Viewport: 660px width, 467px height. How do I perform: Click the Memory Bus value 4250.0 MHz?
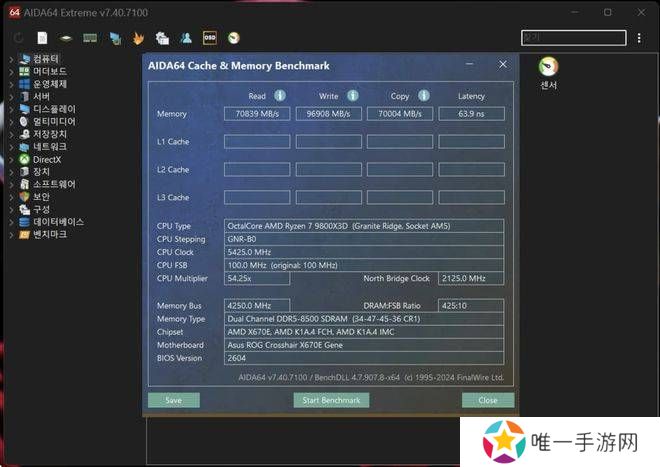tap(257, 306)
